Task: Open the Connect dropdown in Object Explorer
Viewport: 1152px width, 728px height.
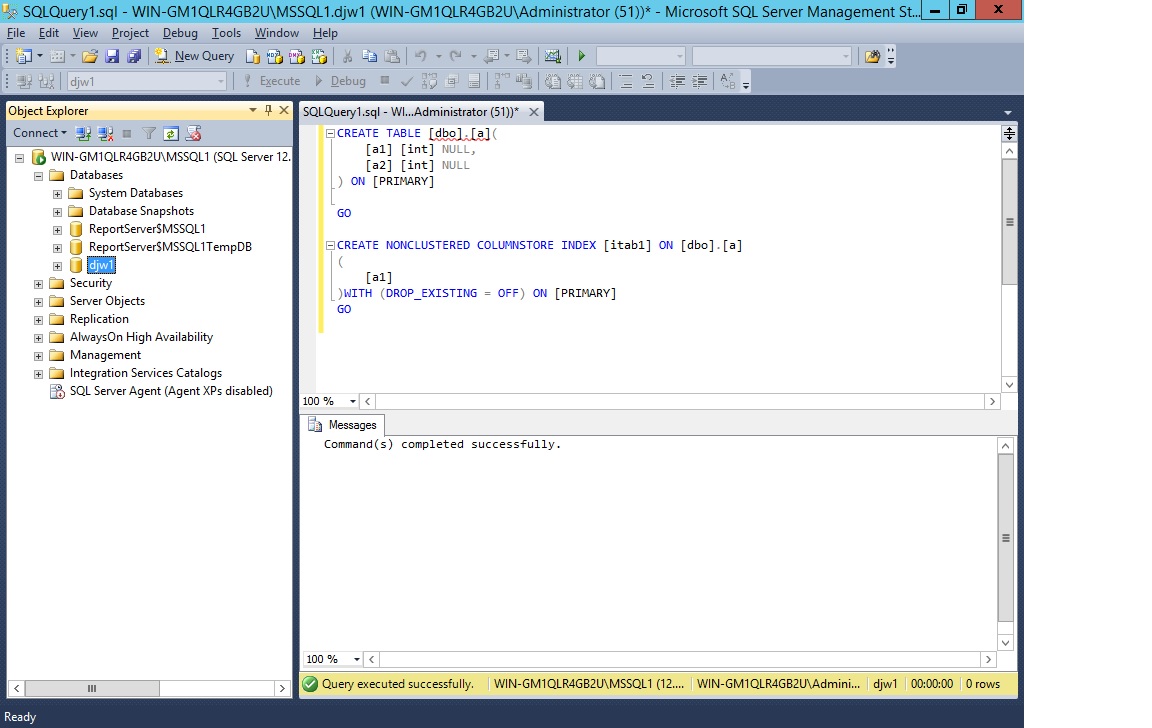Action: coord(40,133)
